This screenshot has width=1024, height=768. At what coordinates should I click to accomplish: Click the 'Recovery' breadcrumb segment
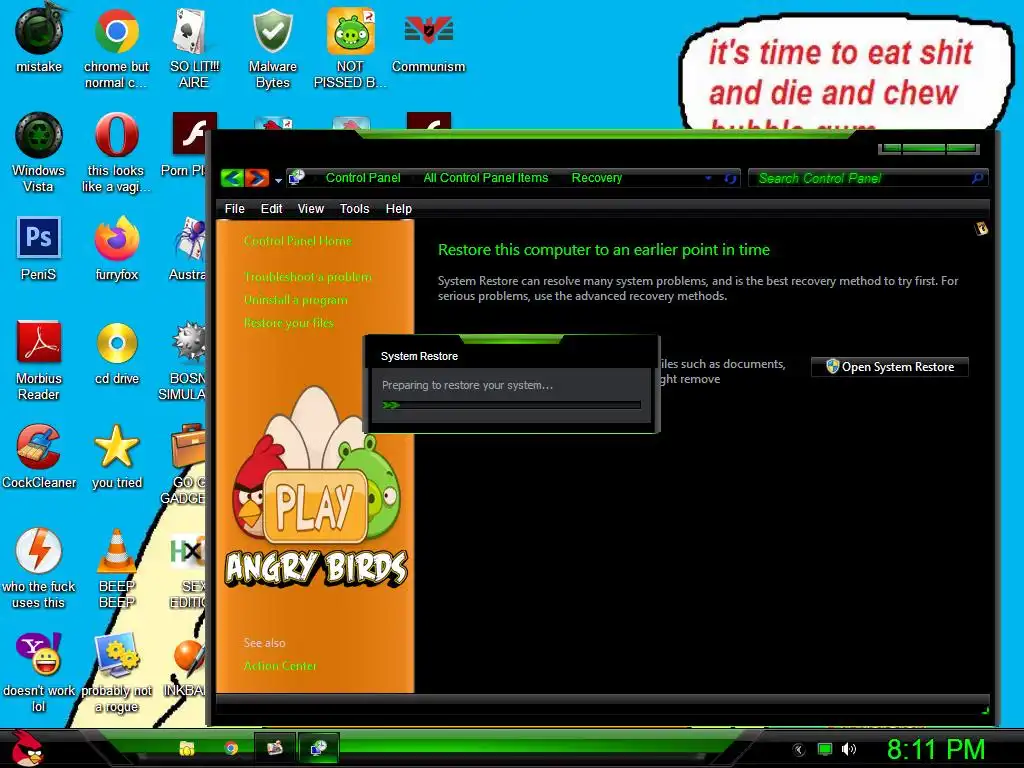click(x=597, y=178)
